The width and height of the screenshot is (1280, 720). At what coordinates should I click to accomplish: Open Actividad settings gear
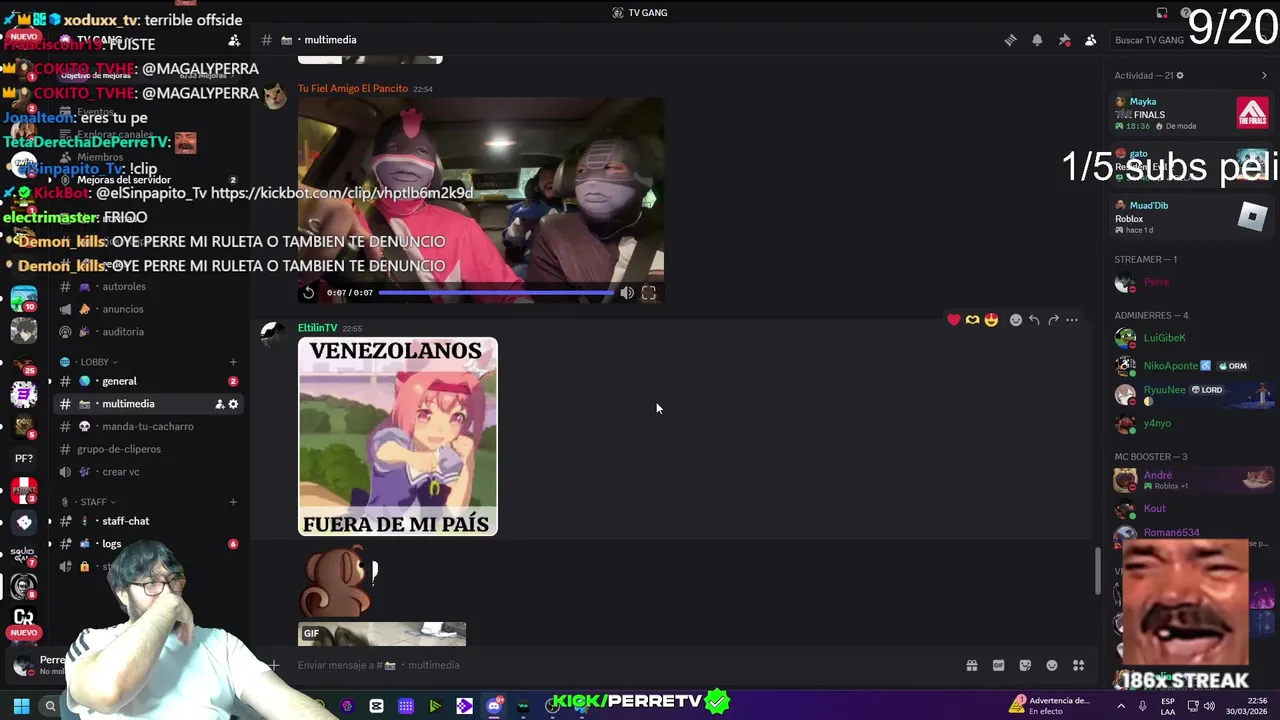1180,76
